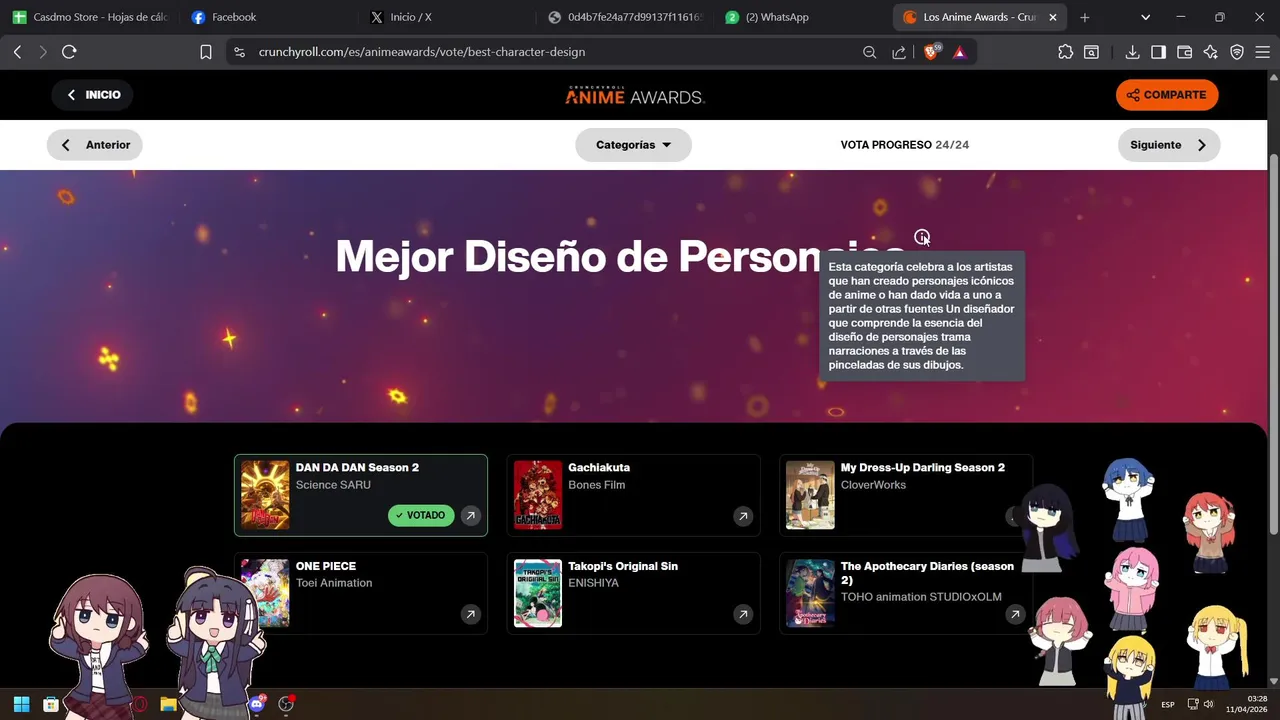Go to the Anterior category
1280x720 pixels.
pos(95,145)
